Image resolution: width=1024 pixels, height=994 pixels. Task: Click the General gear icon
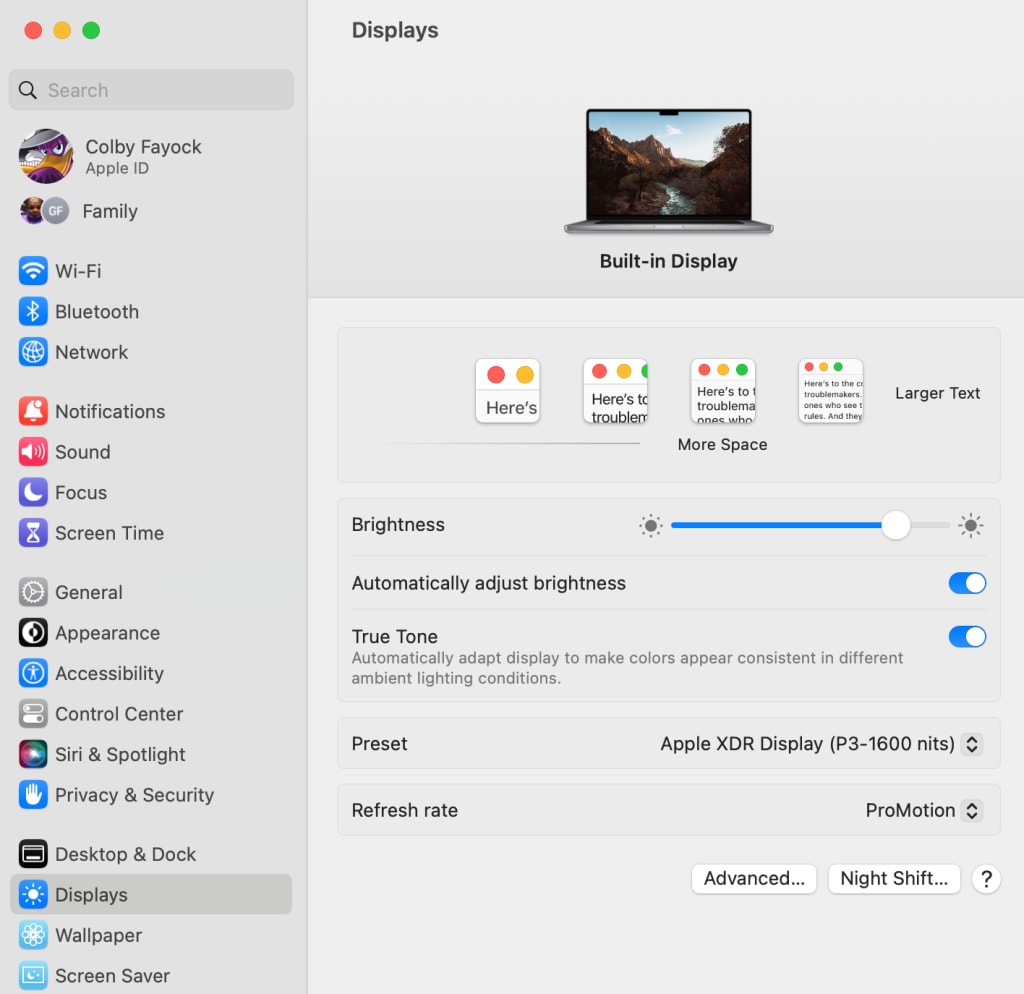33,592
